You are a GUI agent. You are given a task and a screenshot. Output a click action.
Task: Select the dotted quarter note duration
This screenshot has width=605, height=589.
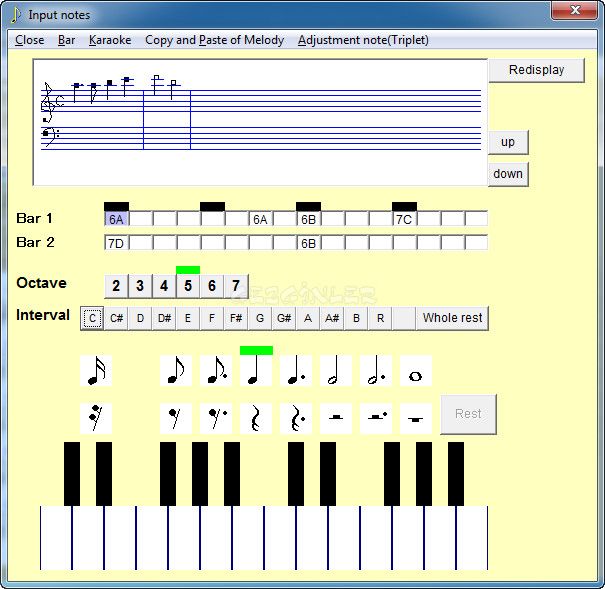coord(296,370)
